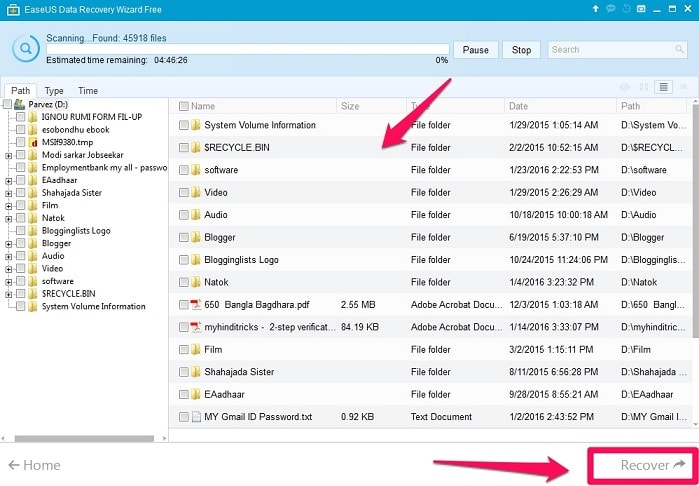The image size is (699, 486).
Task: Open the feedback chat bubble icon
Action: 611,9
